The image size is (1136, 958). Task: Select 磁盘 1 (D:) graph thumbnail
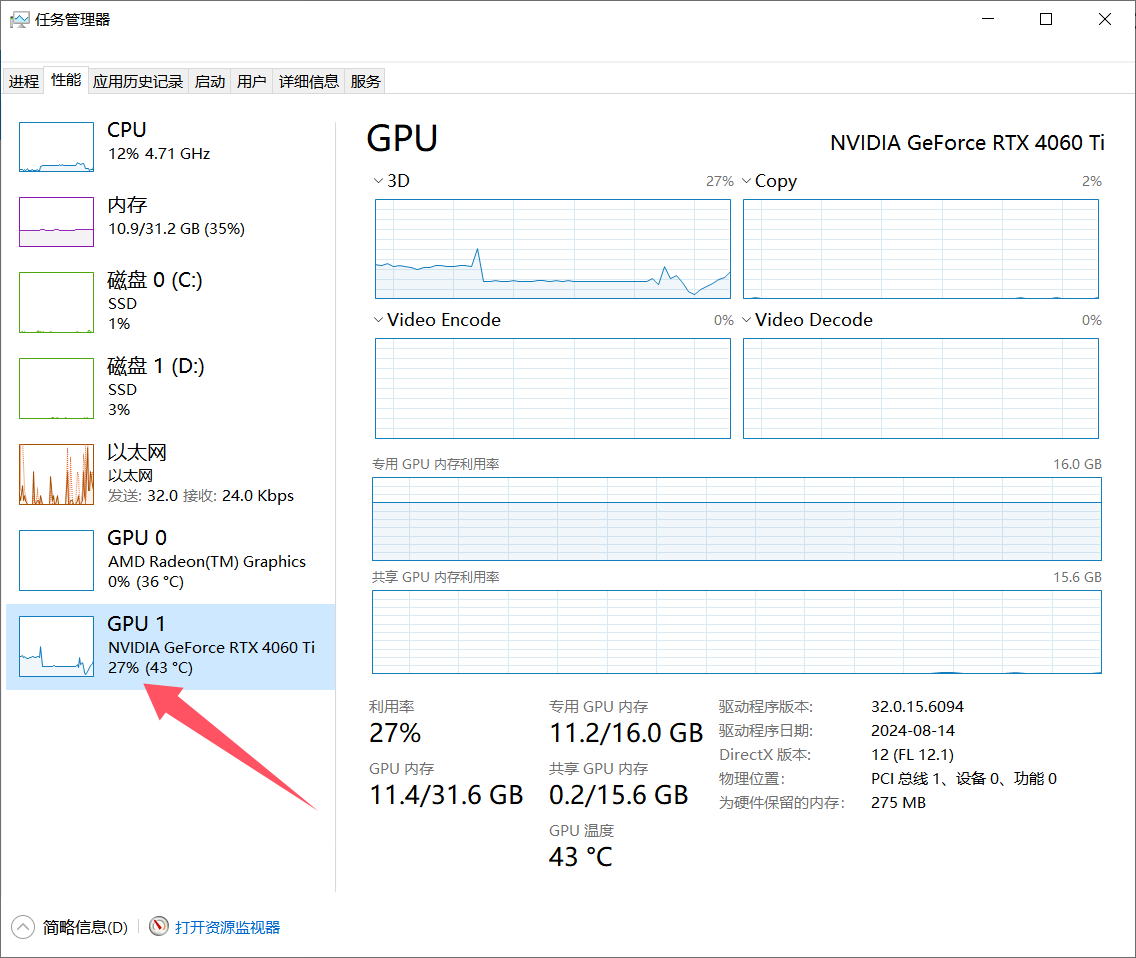(57, 388)
